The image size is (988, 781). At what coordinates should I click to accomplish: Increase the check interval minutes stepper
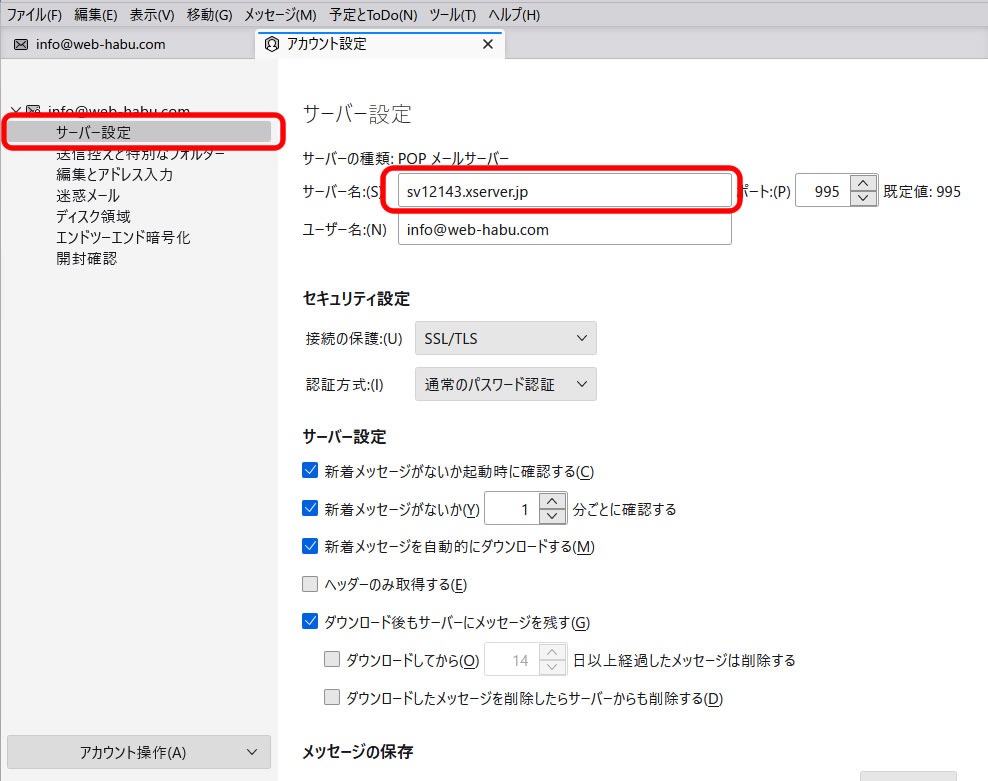552,502
